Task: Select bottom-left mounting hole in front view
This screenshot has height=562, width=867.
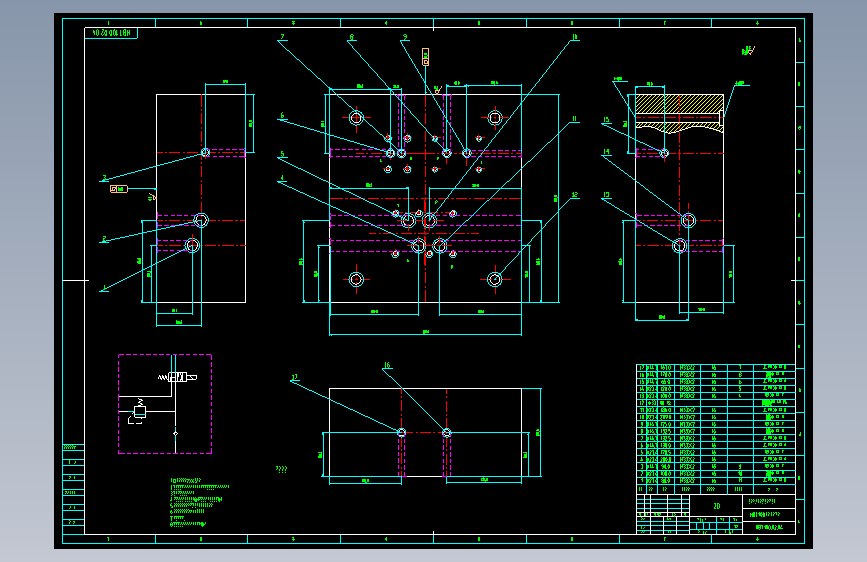Action: point(356,280)
